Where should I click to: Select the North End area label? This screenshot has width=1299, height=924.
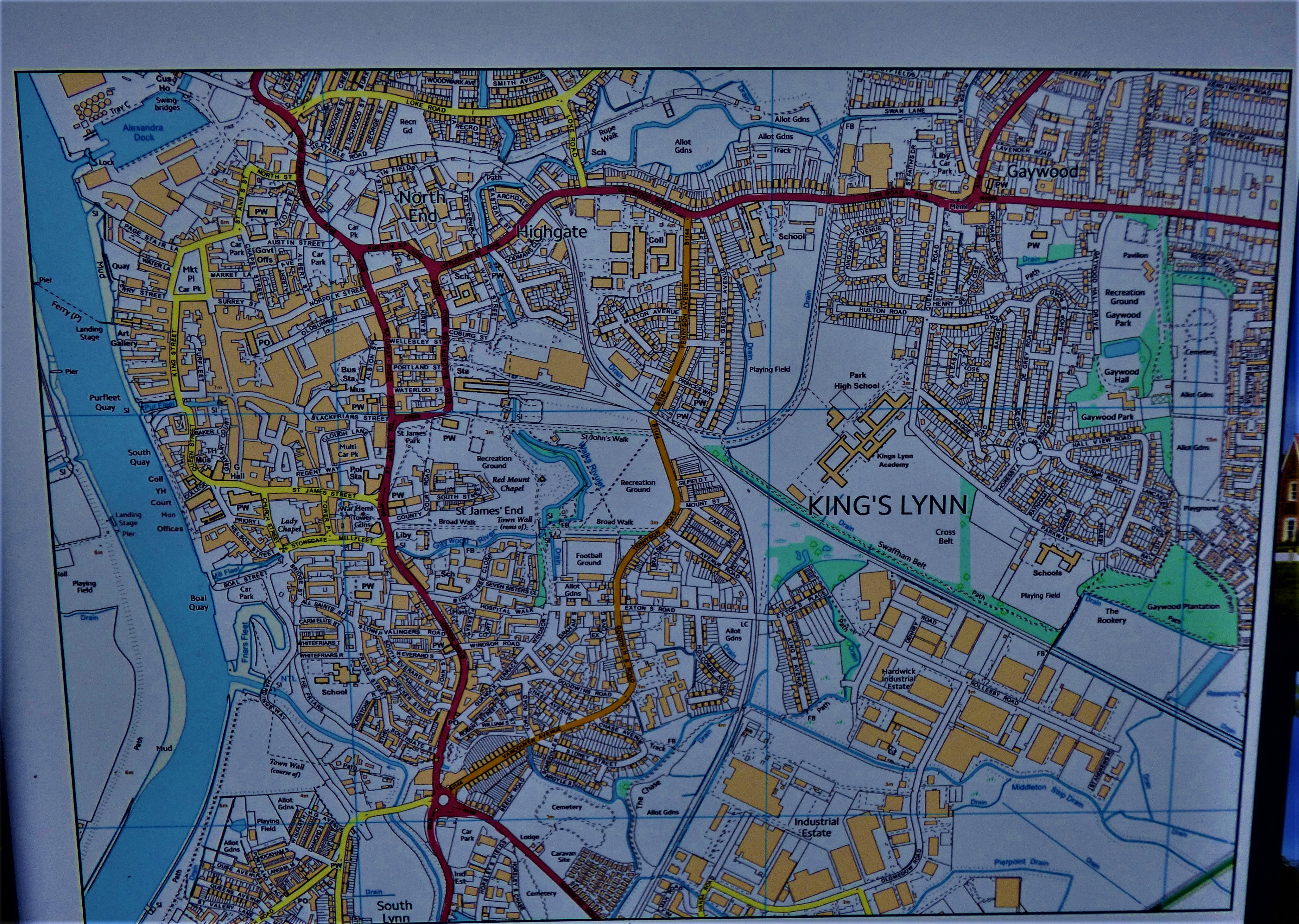click(x=421, y=206)
